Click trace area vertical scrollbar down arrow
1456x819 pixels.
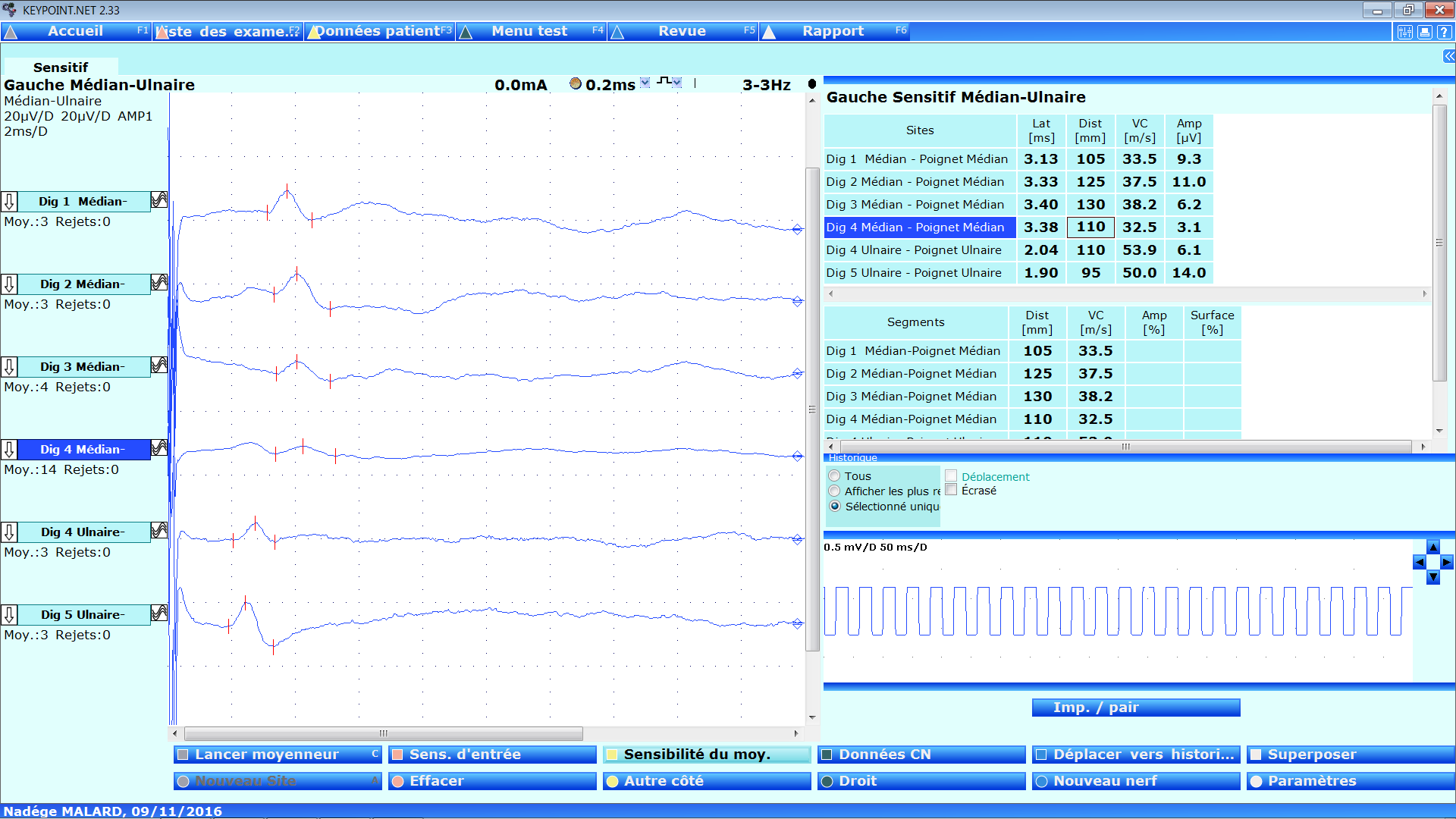[812, 717]
